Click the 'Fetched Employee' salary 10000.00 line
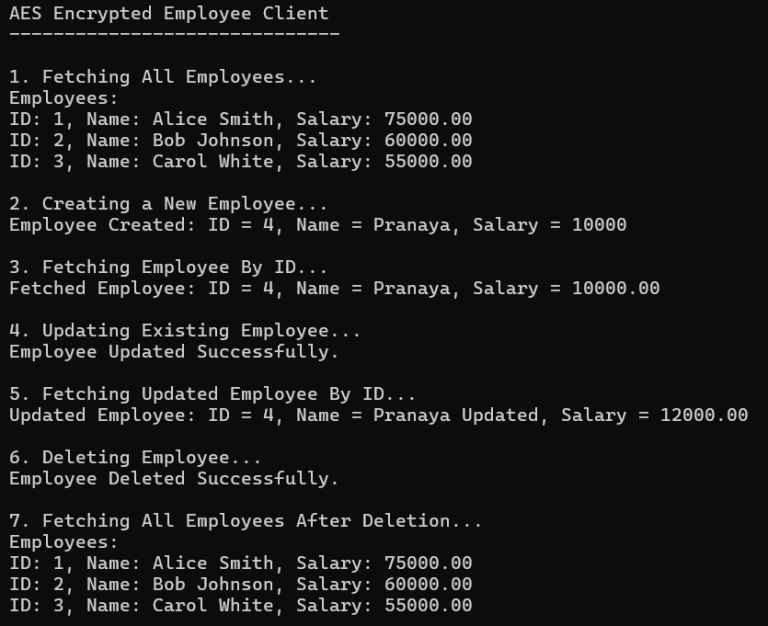Viewport: 768px width, 626px height. 335,289
